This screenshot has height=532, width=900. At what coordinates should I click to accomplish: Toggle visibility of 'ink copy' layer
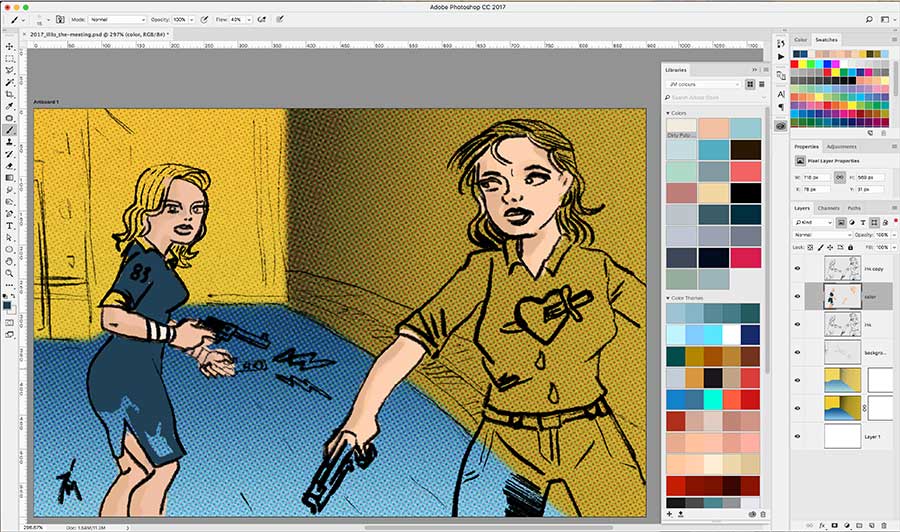click(798, 268)
